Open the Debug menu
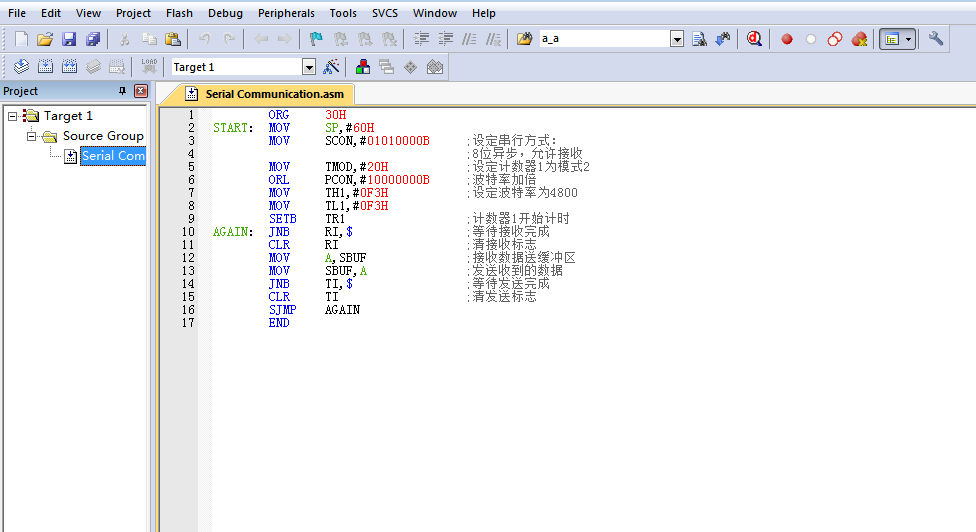This screenshot has height=532, width=976. point(225,13)
